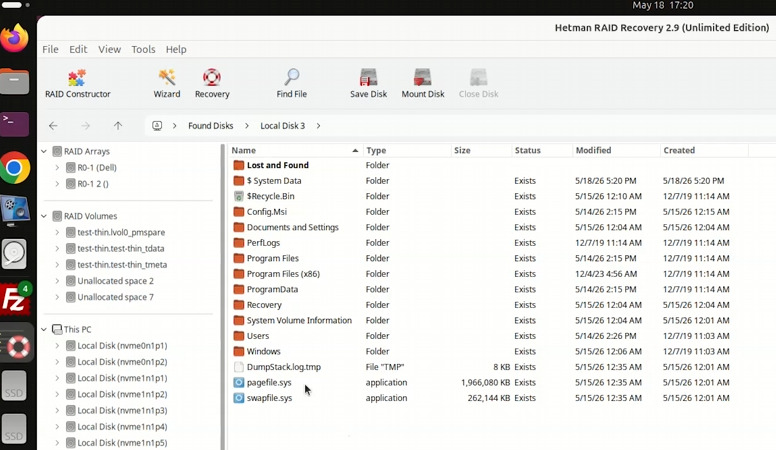Collapse the This PC tree section

(x=44, y=329)
